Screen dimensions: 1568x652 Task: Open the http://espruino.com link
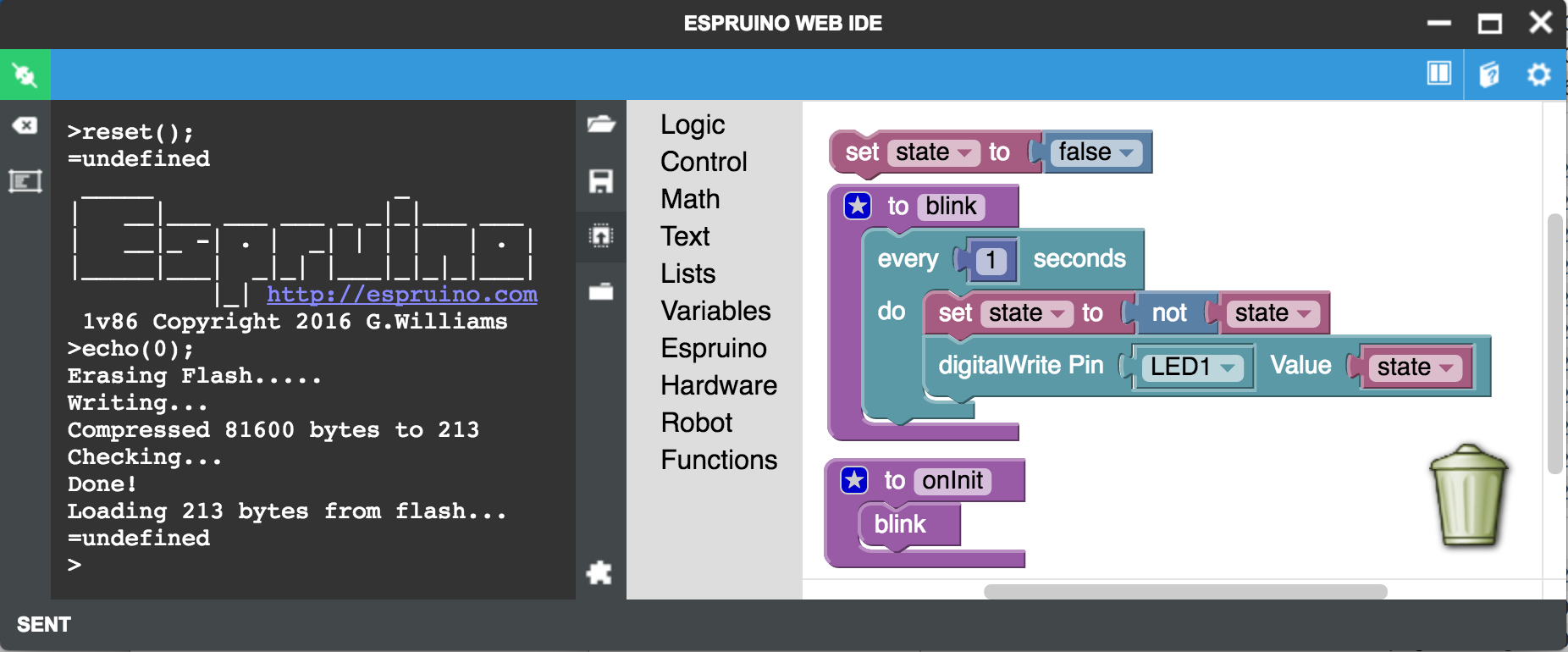(x=402, y=294)
